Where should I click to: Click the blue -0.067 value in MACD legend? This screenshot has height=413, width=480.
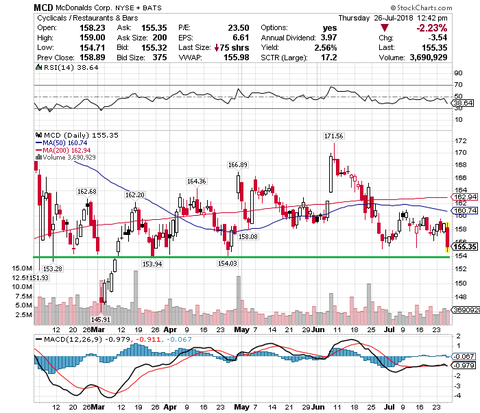coord(179,340)
